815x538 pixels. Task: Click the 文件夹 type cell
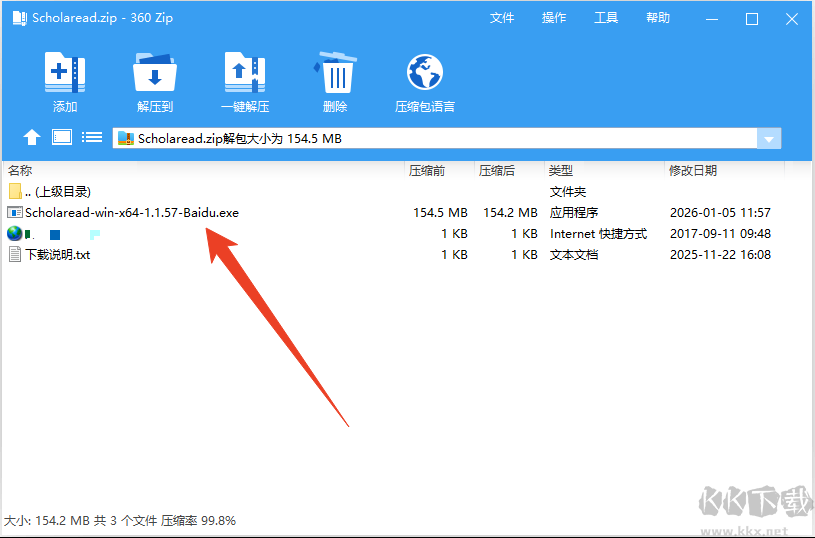[x=568, y=192]
